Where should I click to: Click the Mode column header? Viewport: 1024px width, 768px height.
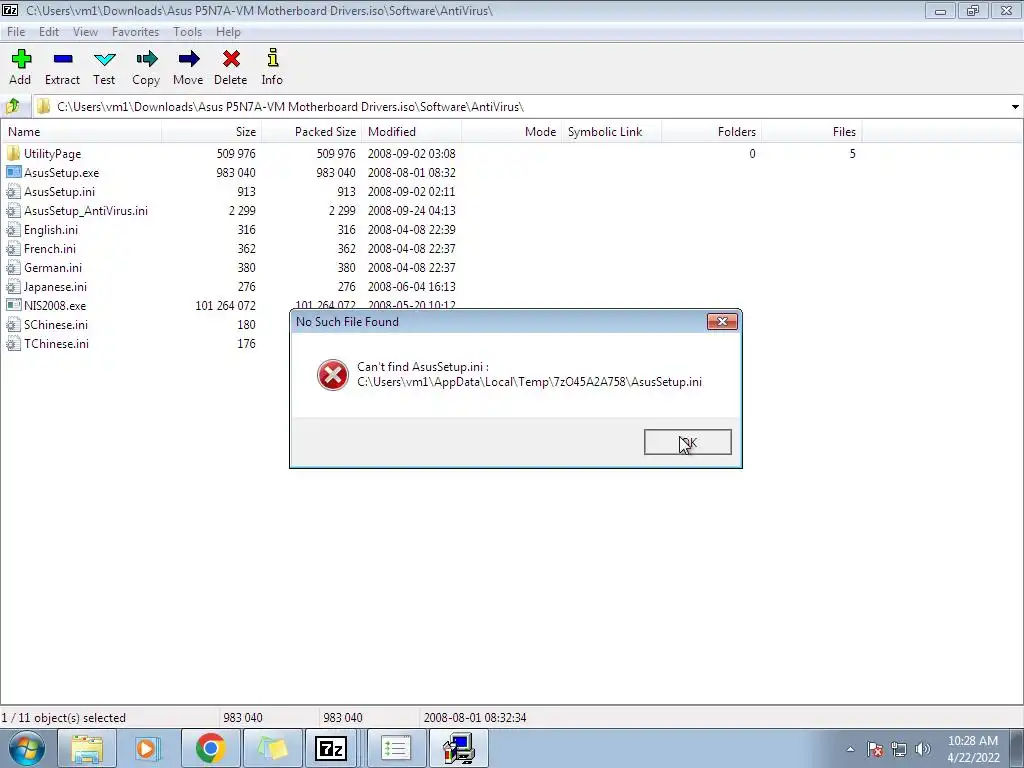coord(511,131)
